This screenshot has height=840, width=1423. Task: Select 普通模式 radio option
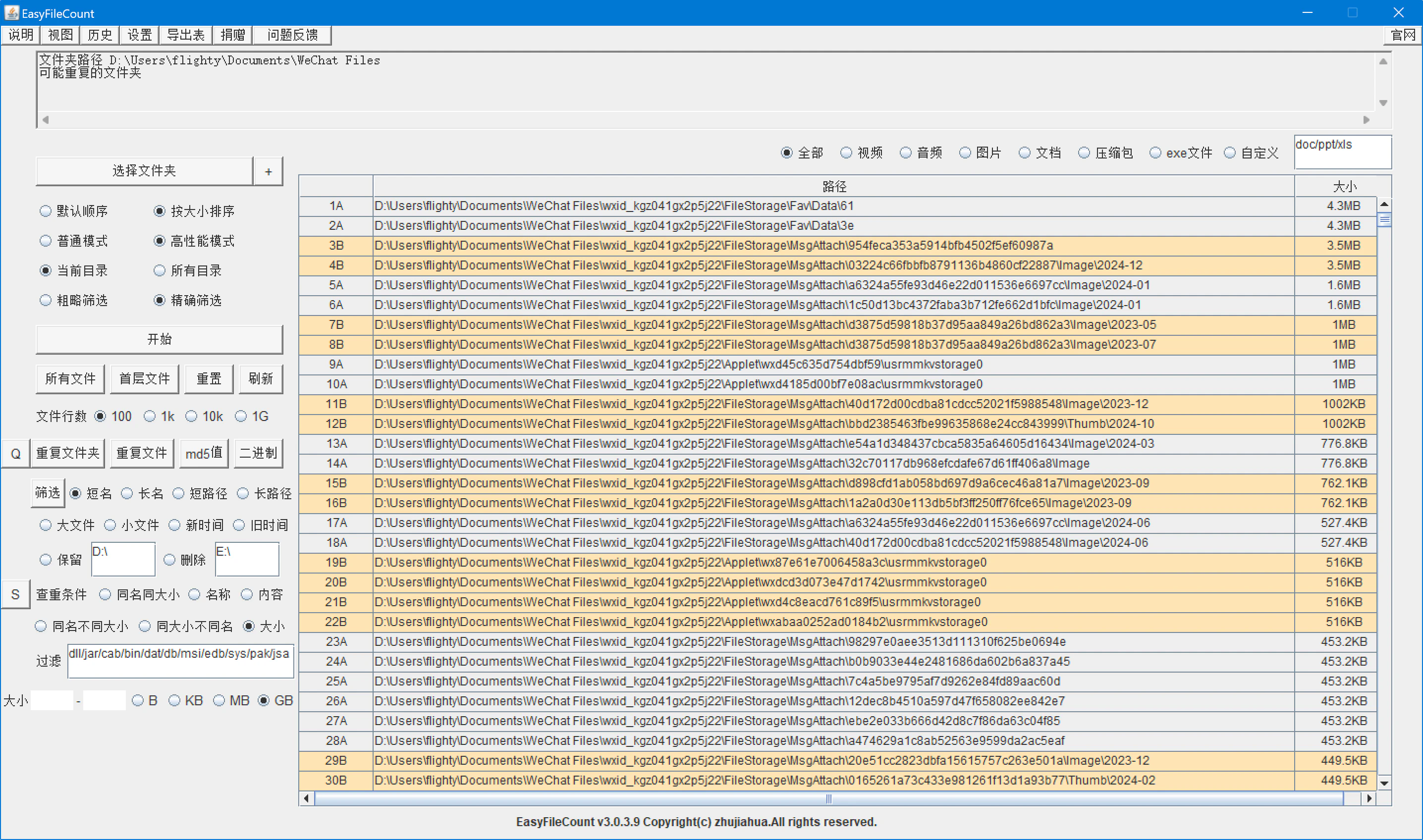point(74,241)
